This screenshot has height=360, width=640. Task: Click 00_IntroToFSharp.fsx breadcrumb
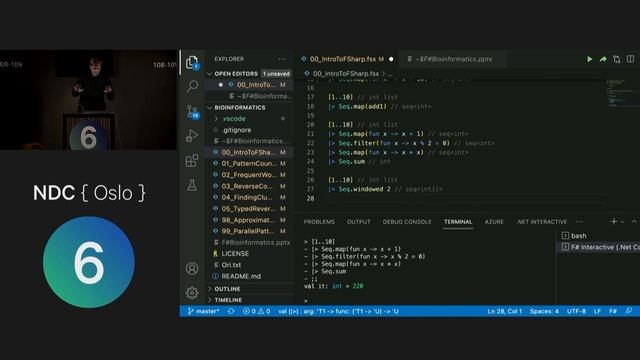tap(346, 74)
